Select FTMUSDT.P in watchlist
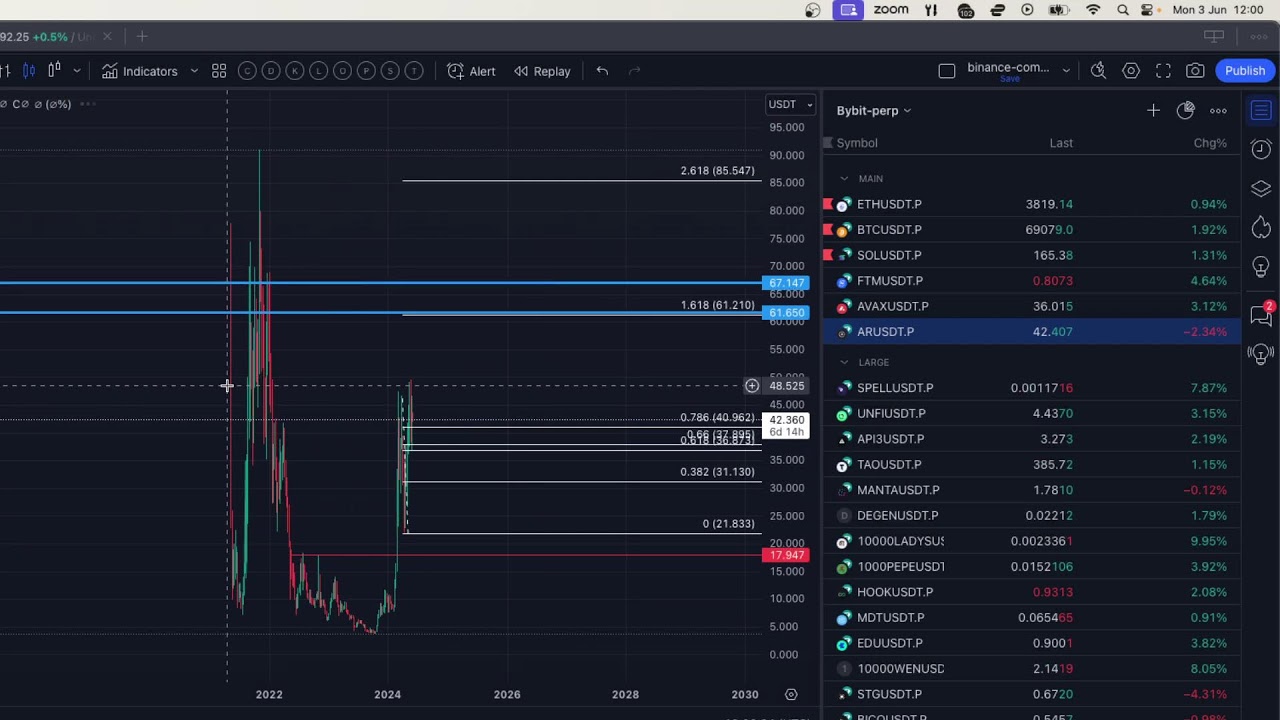The height and width of the screenshot is (720, 1280). (x=1032, y=281)
